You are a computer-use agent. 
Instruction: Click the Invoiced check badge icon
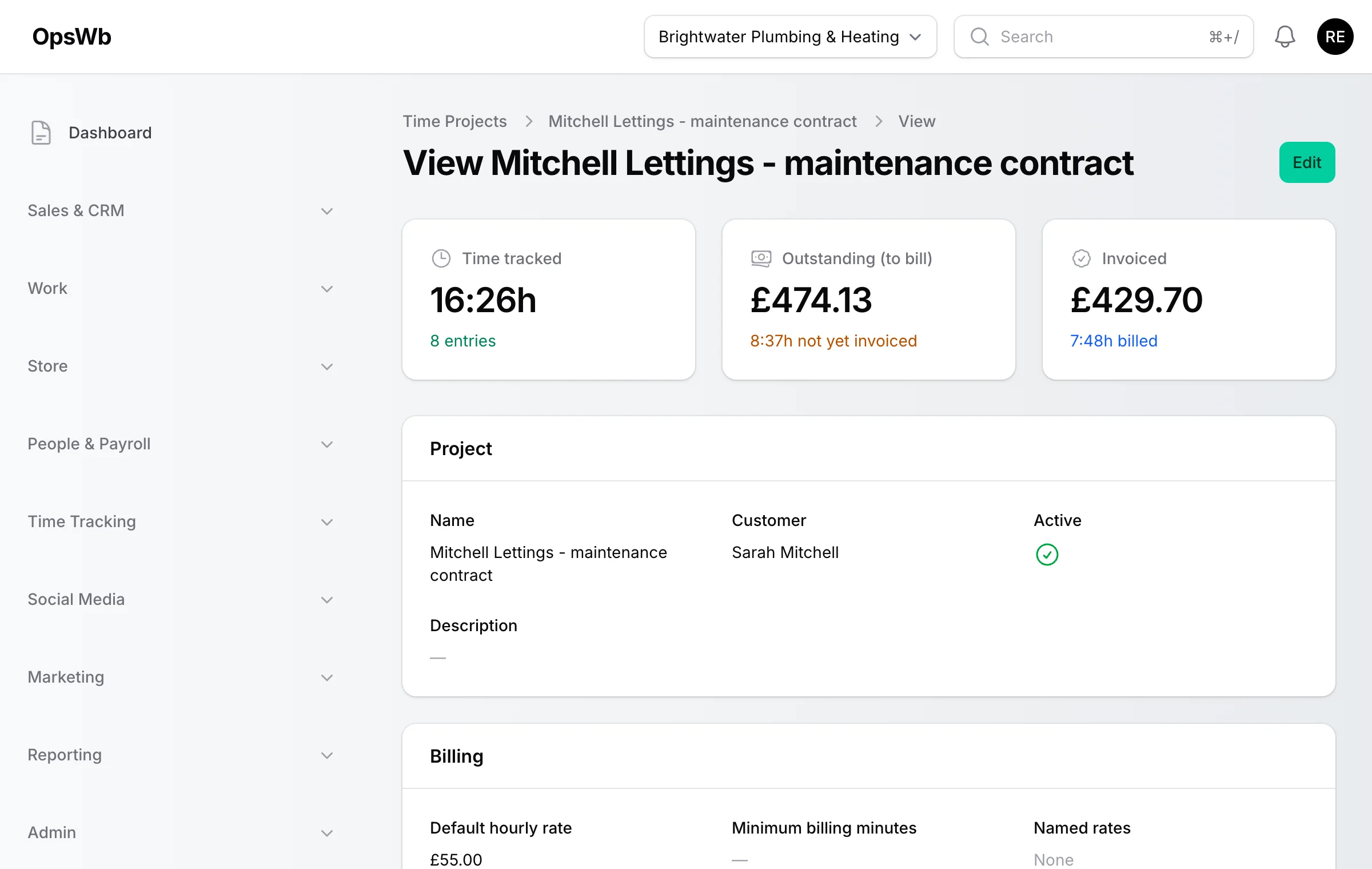pyautogui.click(x=1081, y=258)
